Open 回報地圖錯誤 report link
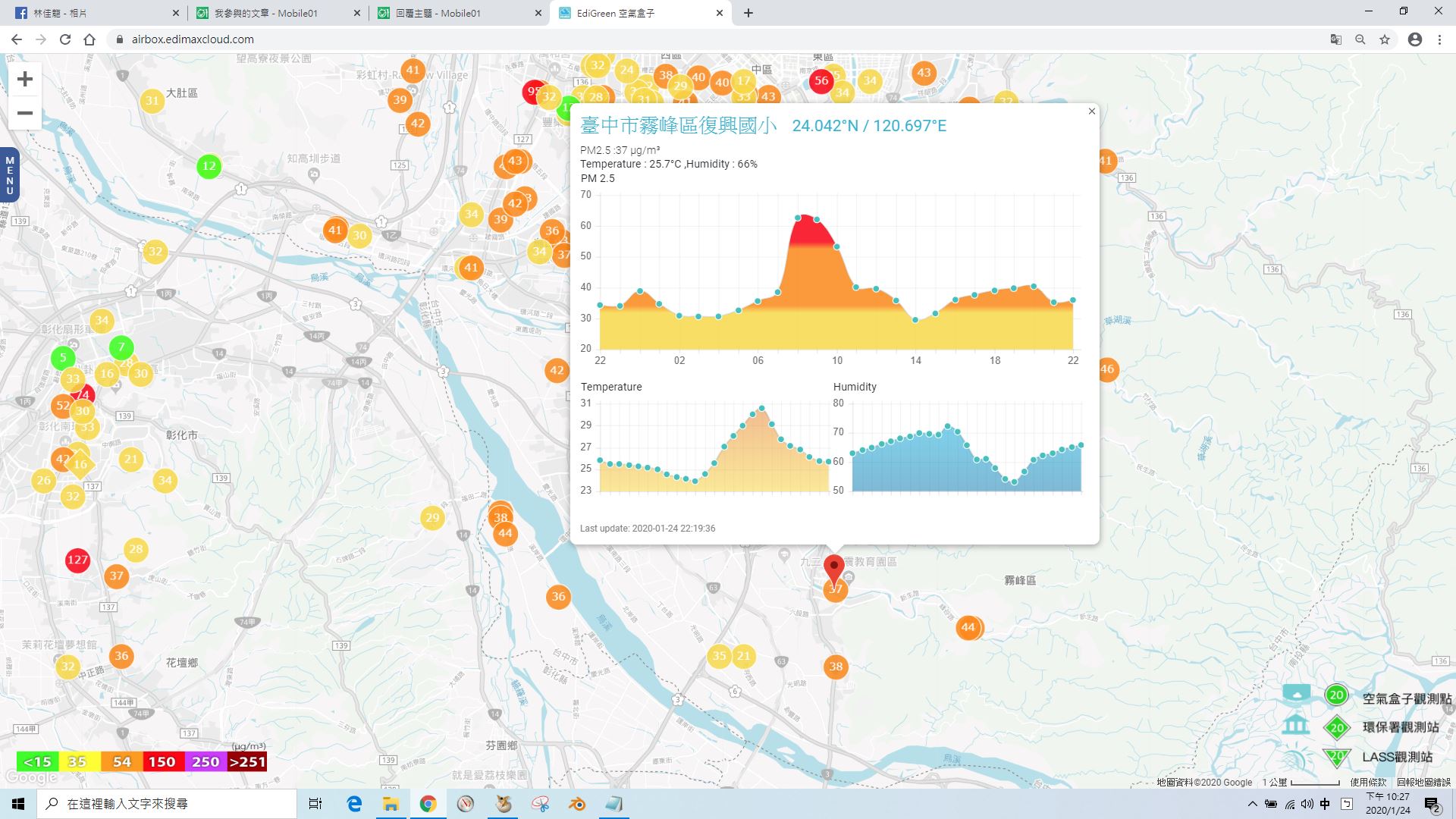 pyautogui.click(x=1423, y=782)
